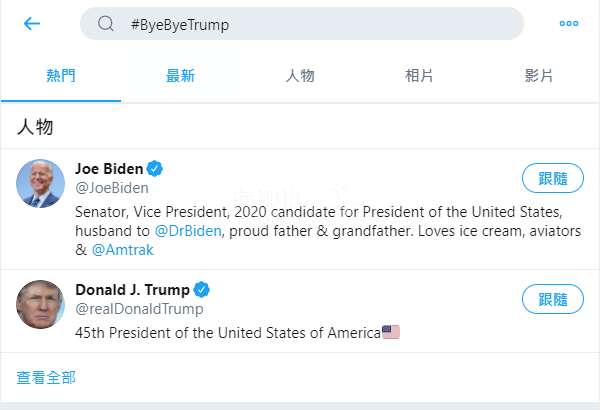This screenshot has width=613, height=410.
Task: Click the @realDonaldTrump handle
Action: point(139,309)
